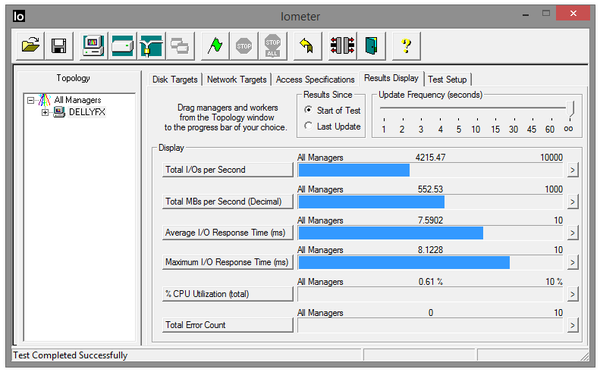Screen dimensions: 600x372
Task: Exit Iometer using the door icon
Action: [371, 46]
